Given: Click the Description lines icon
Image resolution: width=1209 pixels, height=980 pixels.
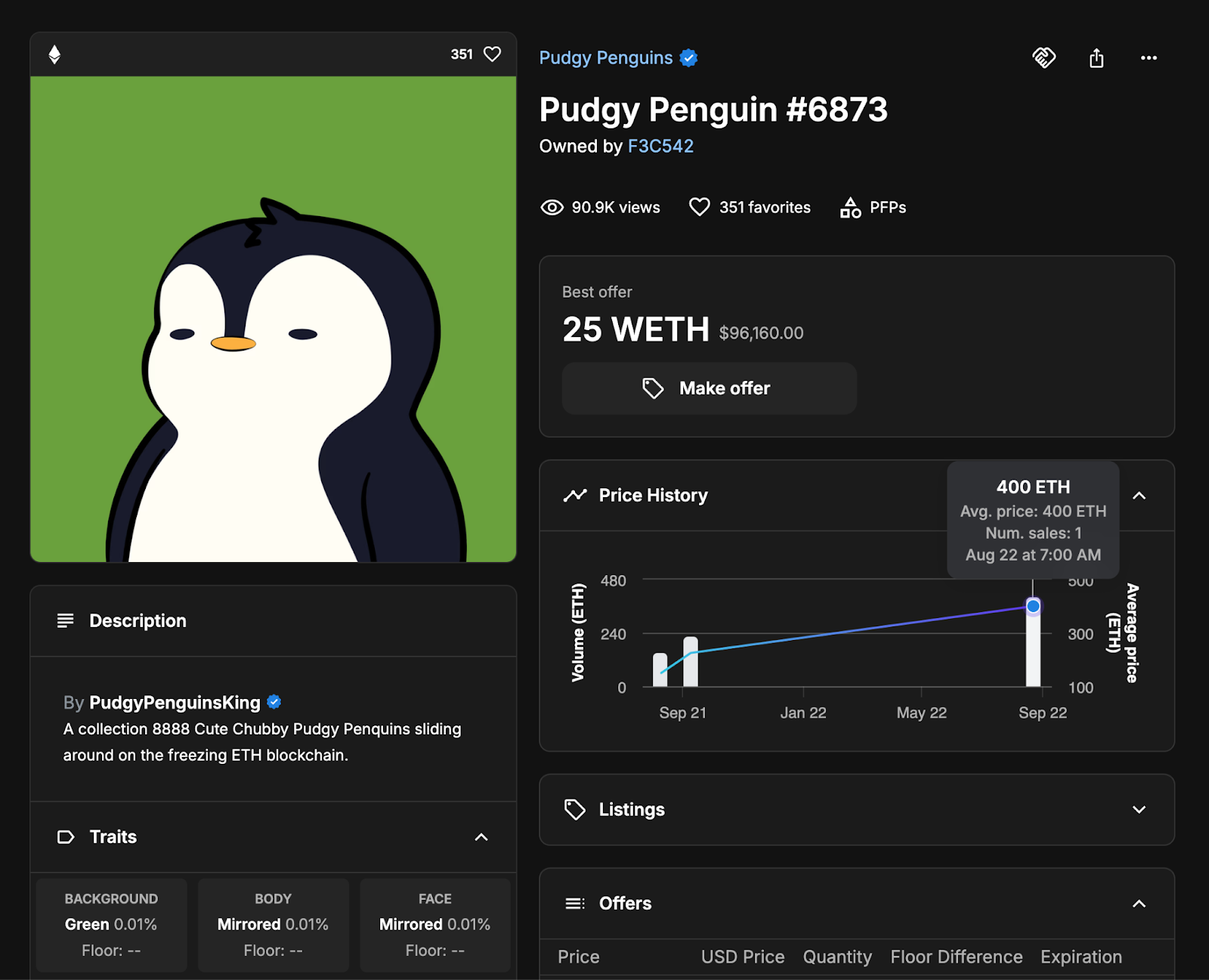Looking at the screenshot, I should pyautogui.click(x=66, y=620).
